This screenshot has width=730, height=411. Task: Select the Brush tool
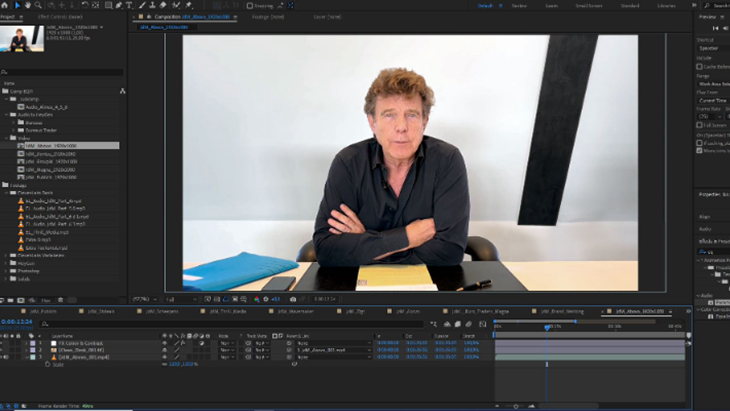(x=142, y=5)
